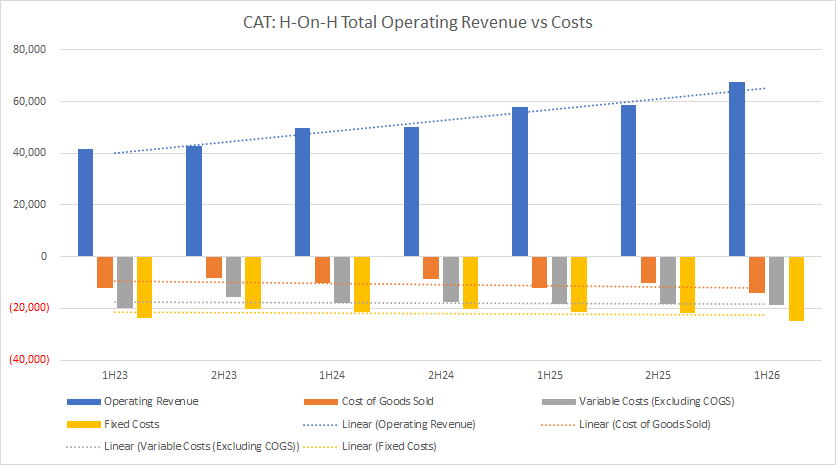This screenshot has height=465, width=836.
Task: Select the orange COGS bar for 1H25
Action: (x=540, y=272)
